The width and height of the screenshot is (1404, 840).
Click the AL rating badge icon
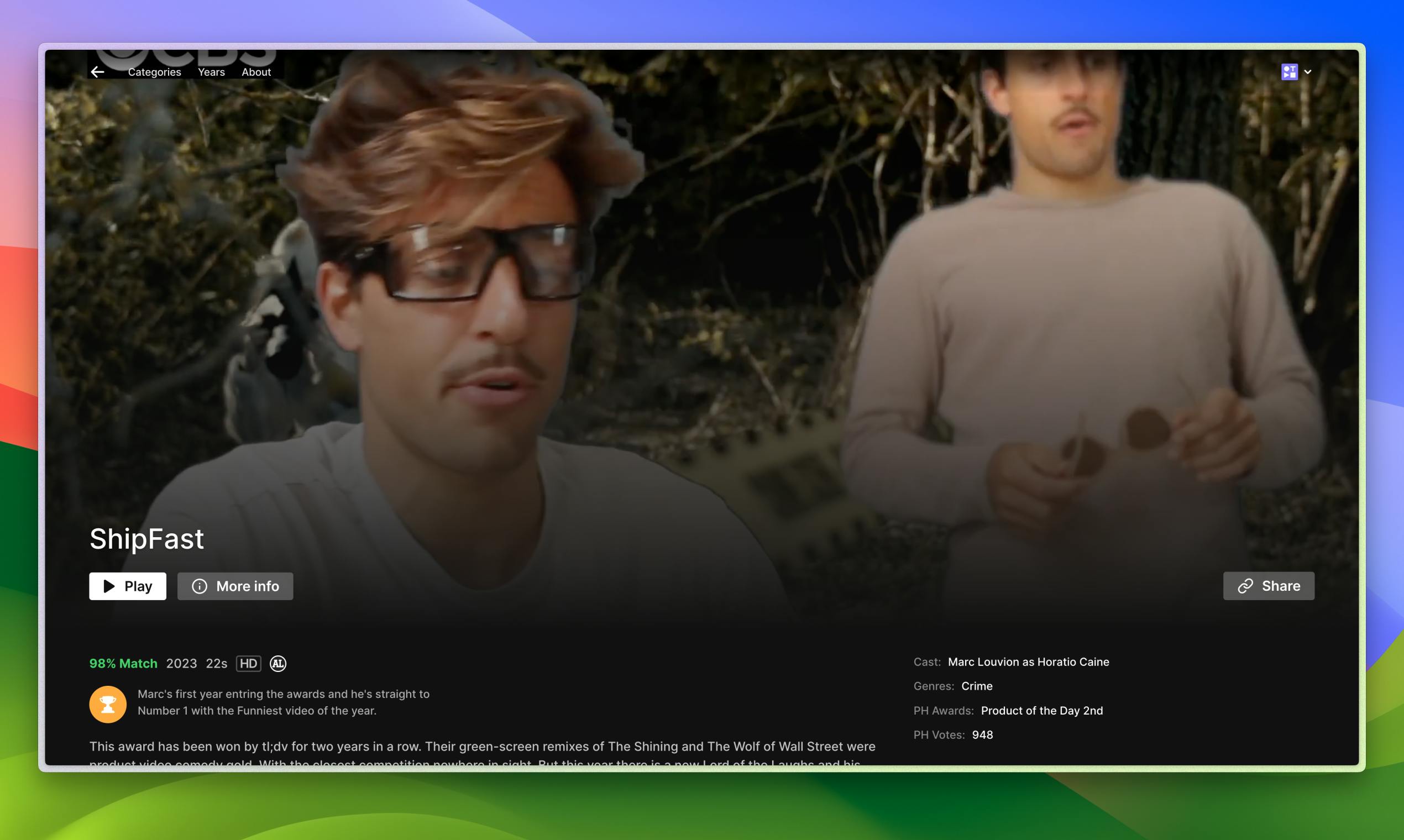[278, 663]
